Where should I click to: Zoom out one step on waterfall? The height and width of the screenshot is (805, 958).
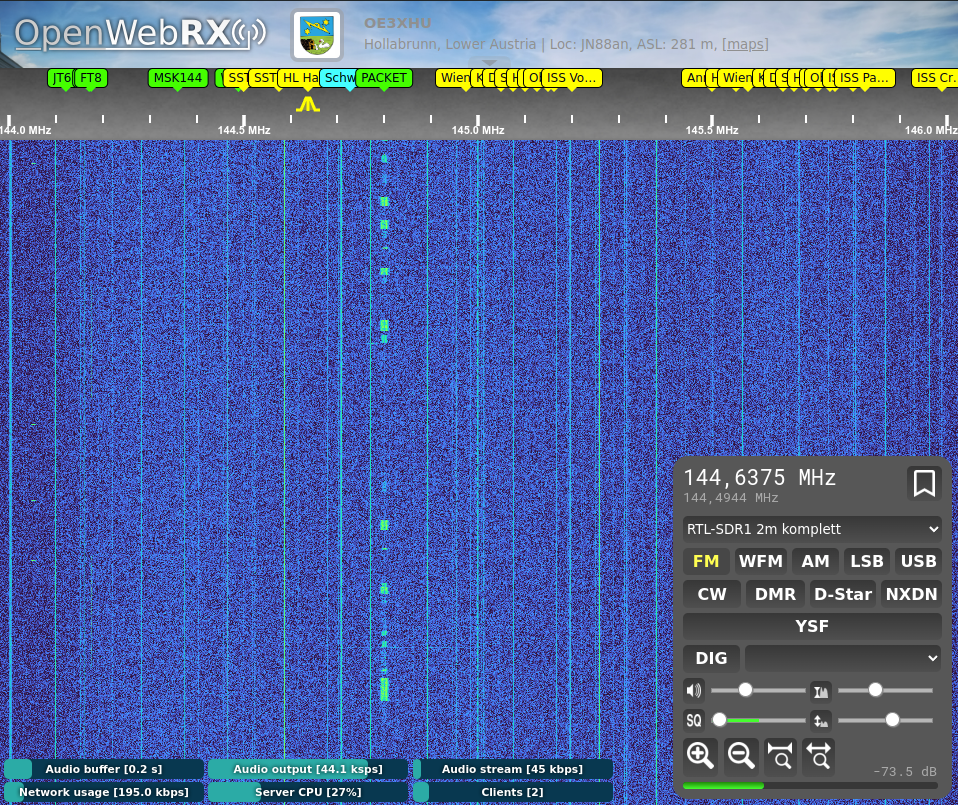741,756
